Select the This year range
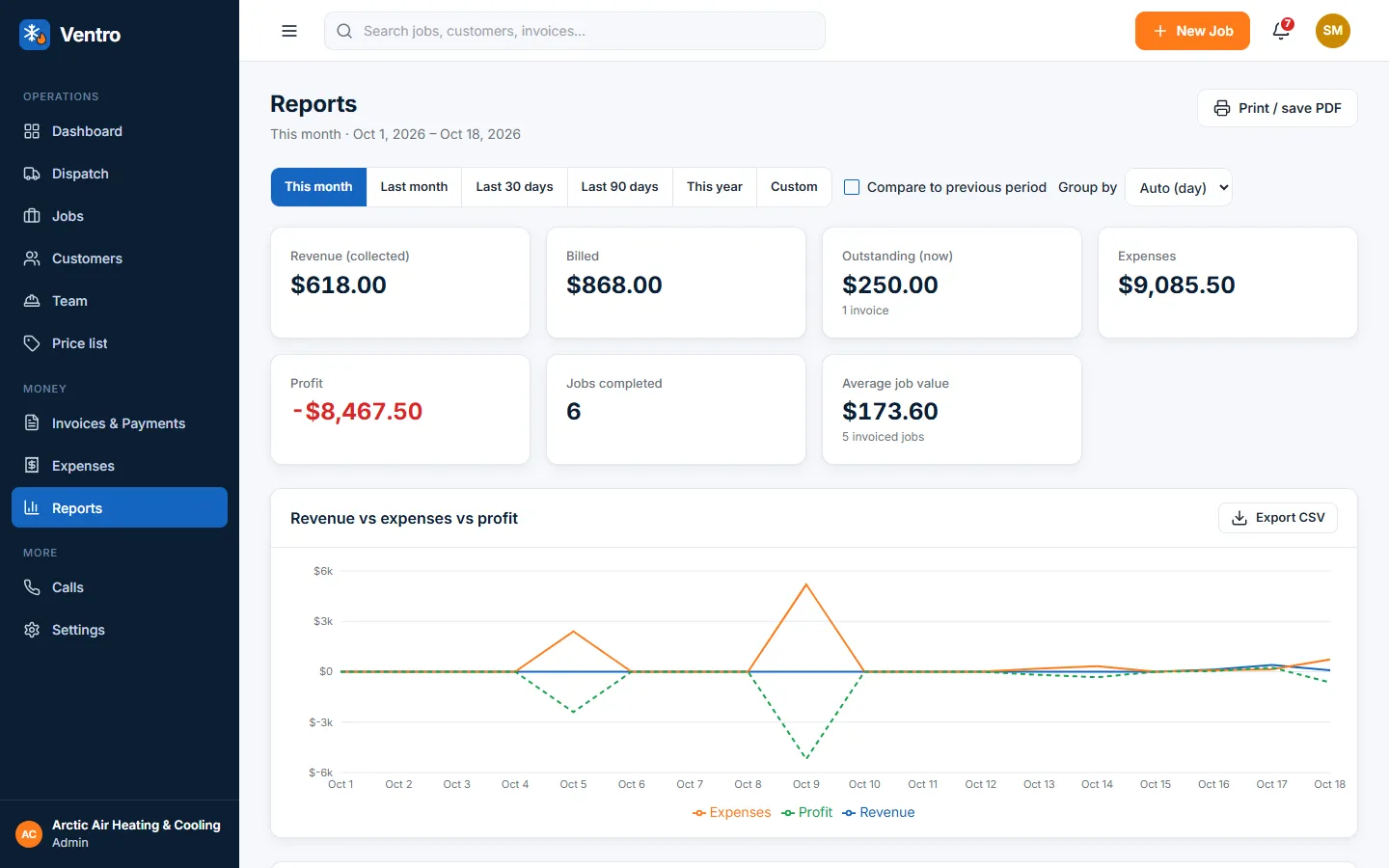The height and width of the screenshot is (868, 1389). click(x=715, y=187)
